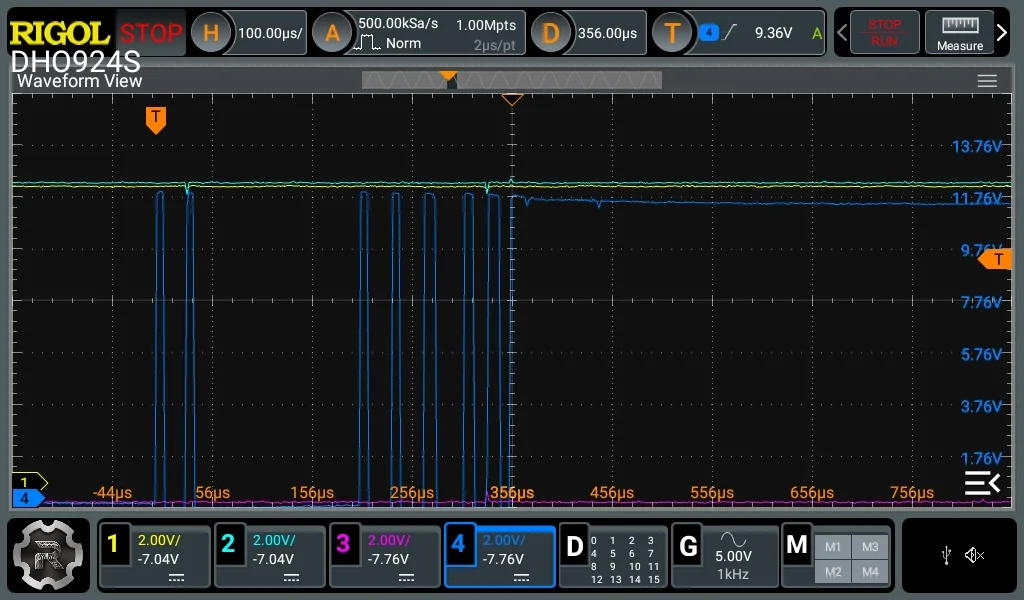Select math channel M2

pos(833,572)
